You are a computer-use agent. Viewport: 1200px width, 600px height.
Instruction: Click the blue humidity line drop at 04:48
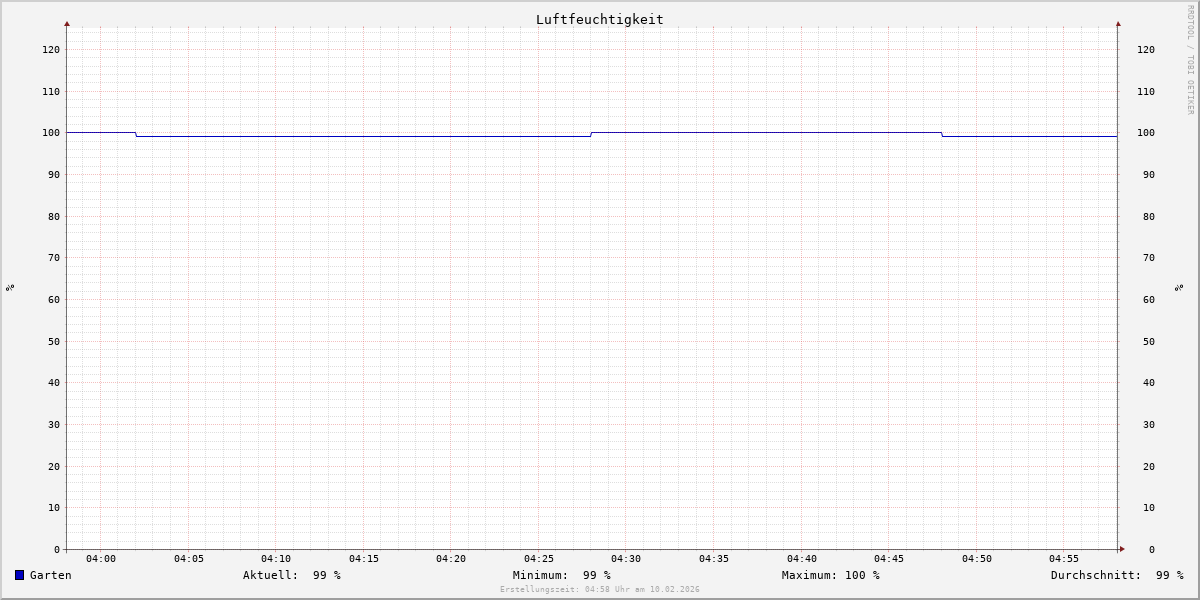(942, 134)
